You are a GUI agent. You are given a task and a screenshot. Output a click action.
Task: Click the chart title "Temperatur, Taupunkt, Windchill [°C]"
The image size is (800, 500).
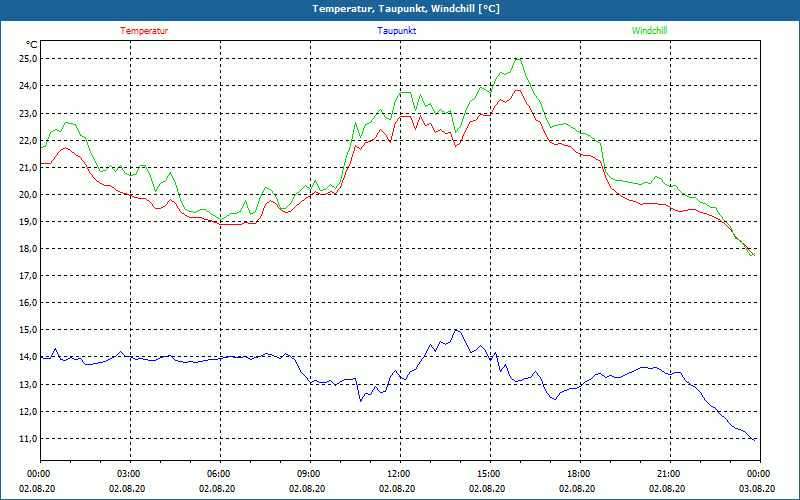[406, 9]
